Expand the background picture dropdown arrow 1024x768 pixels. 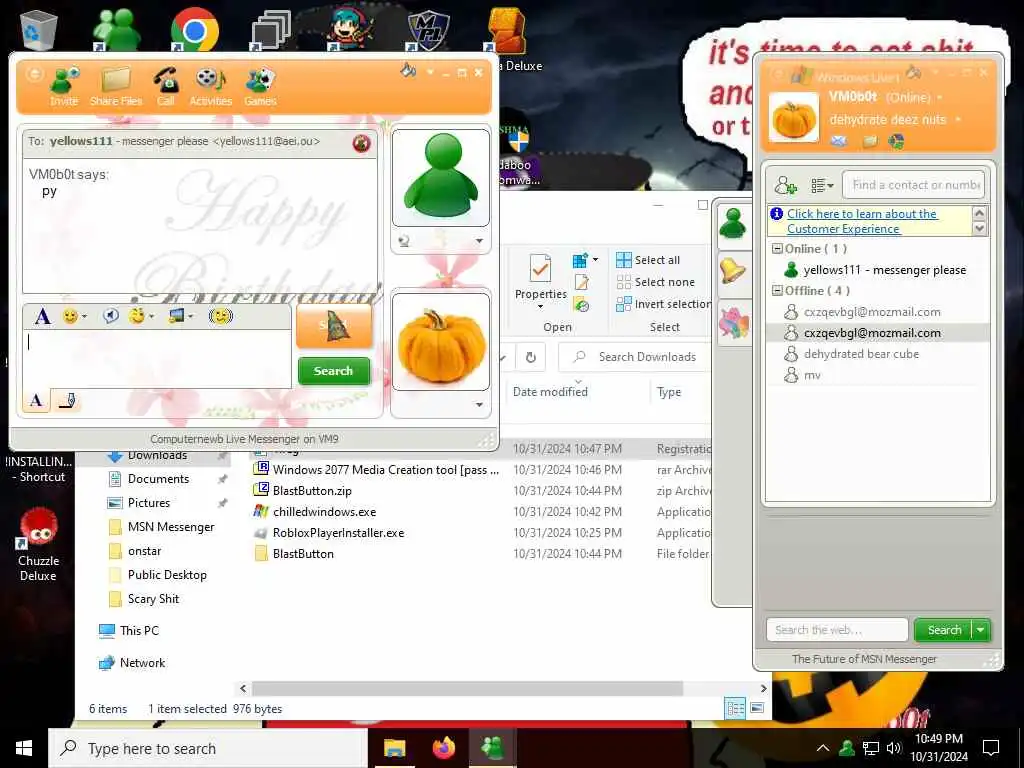pos(191,317)
